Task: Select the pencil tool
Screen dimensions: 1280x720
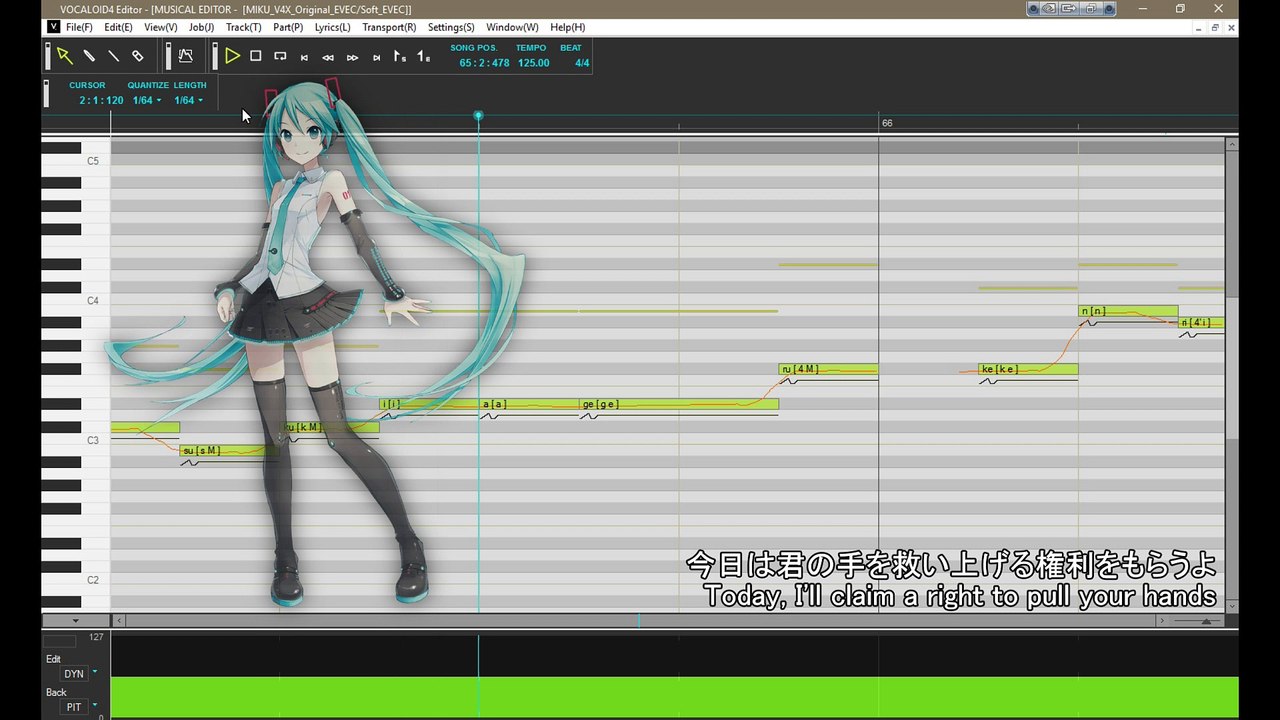Action: 89,56
